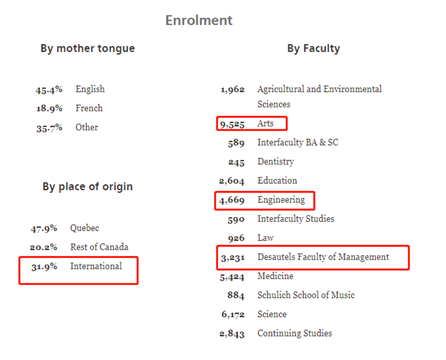Select the Interfaculty Studies label
Image resolution: width=446 pixels, height=360 pixels.
(x=296, y=219)
